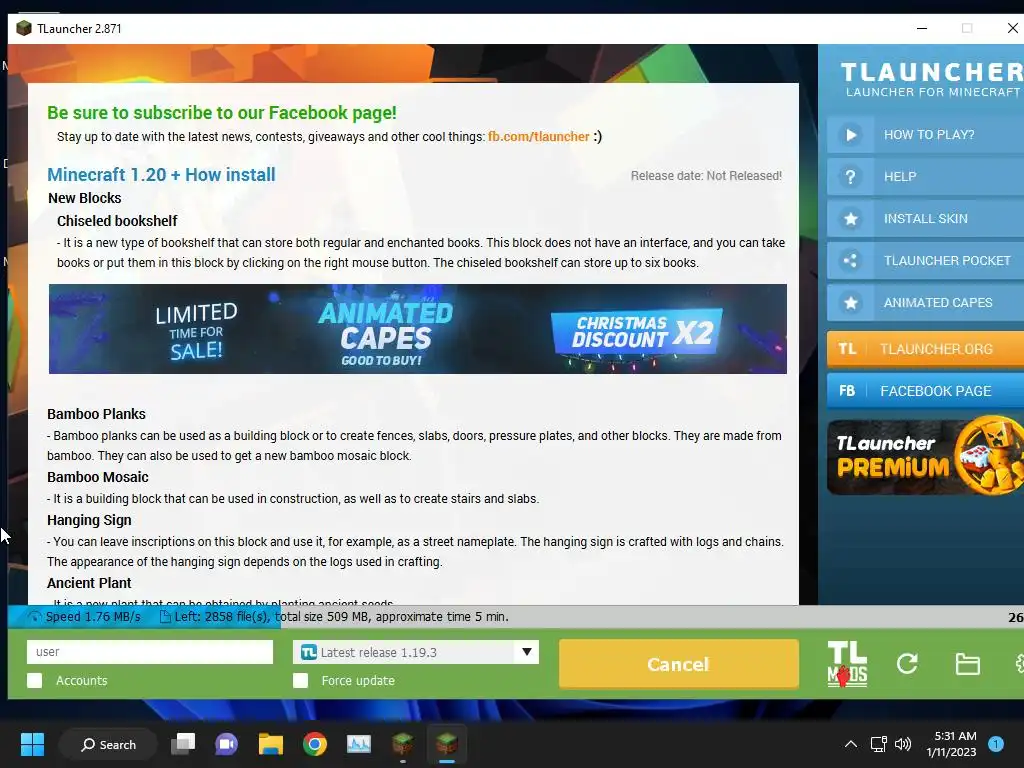Open HOW TO PLAY? menu item

925,135
